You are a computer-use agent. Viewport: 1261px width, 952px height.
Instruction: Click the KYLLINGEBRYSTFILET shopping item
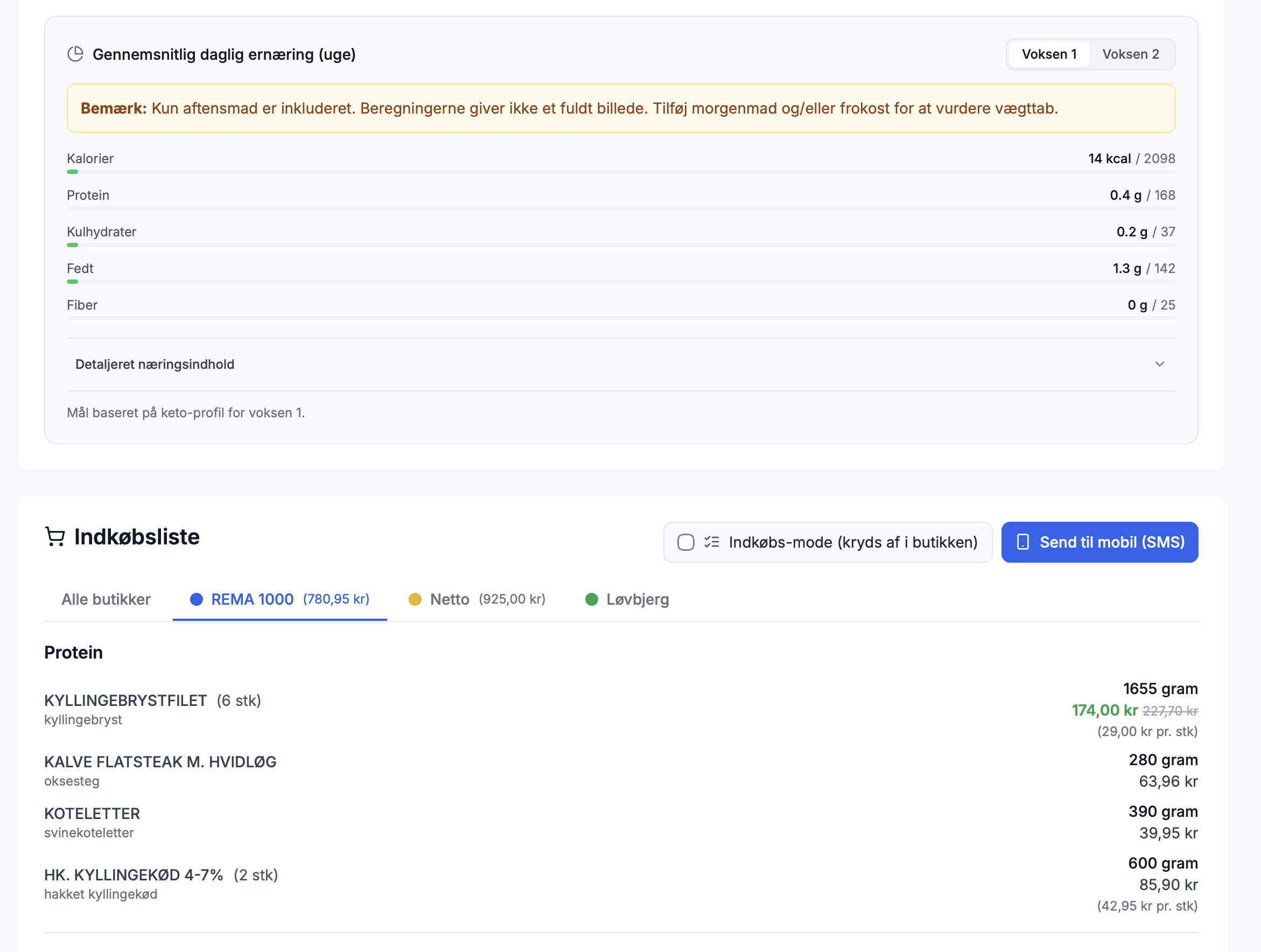tap(125, 701)
